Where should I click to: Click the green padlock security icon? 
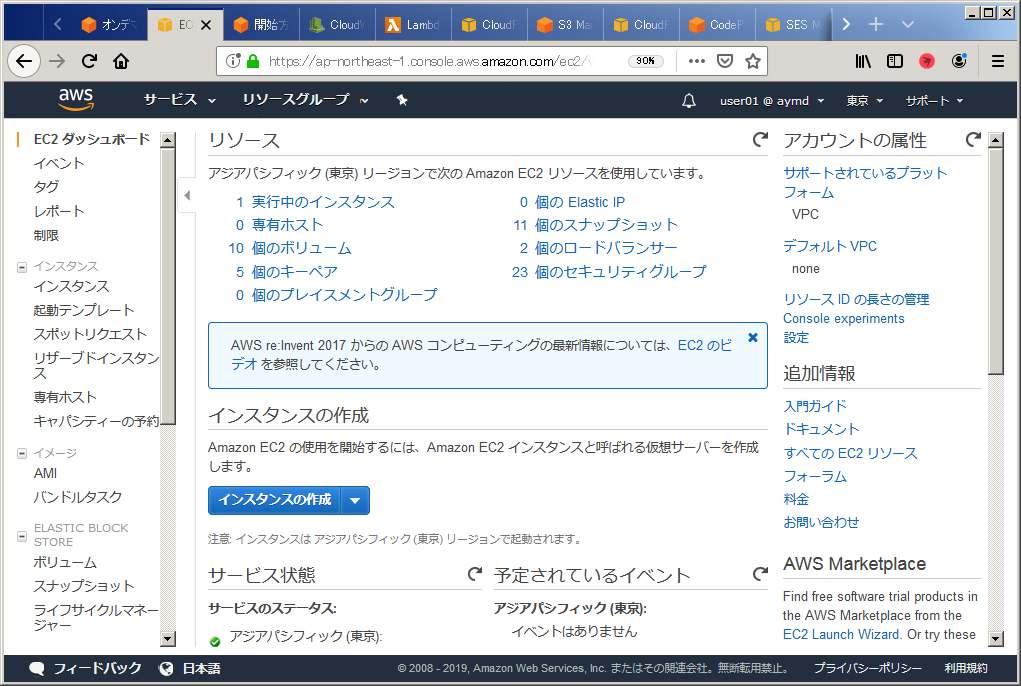point(253,61)
